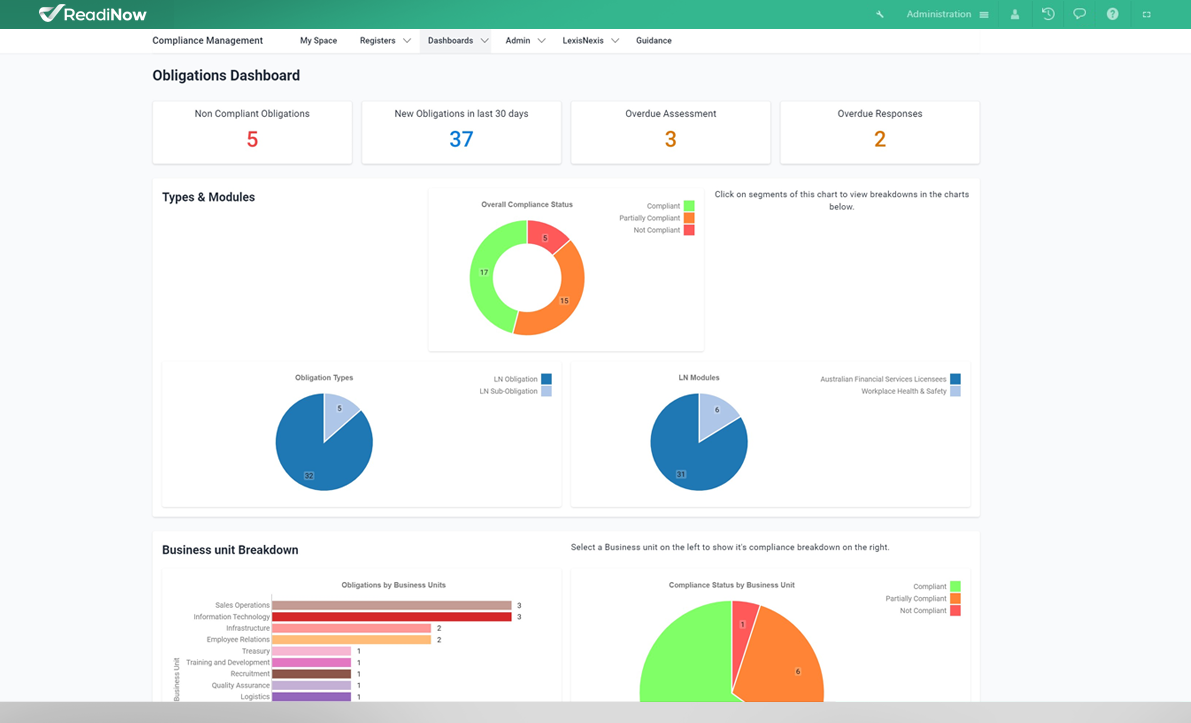The height and width of the screenshot is (723, 1191).
Task: Click the Obligations Dashboard heading
Action: pyautogui.click(x=226, y=75)
